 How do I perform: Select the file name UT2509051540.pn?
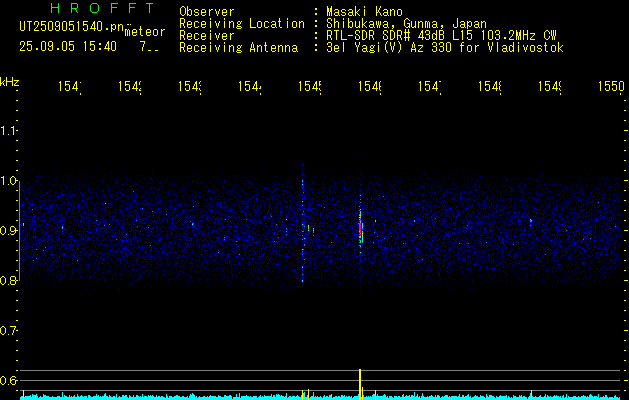(x=72, y=27)
